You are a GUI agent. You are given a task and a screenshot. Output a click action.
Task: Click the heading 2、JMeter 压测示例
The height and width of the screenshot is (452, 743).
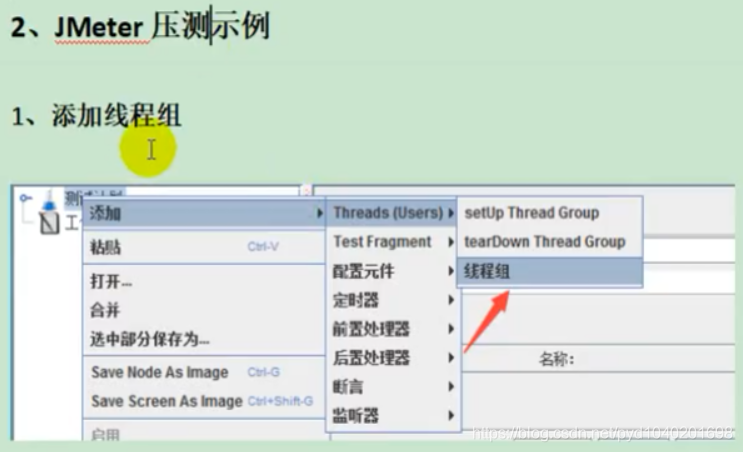click(x=140, y=26)
